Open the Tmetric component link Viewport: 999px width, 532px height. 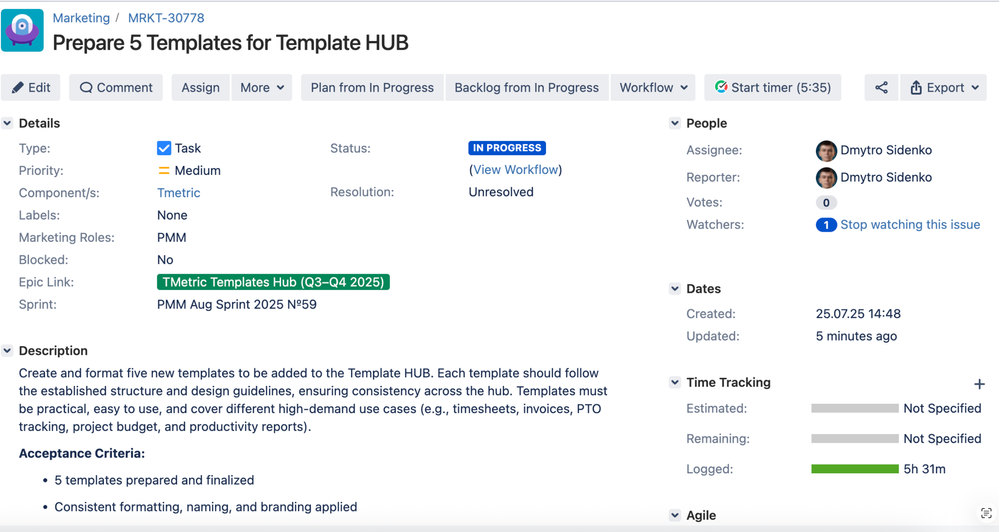point(178,193)
